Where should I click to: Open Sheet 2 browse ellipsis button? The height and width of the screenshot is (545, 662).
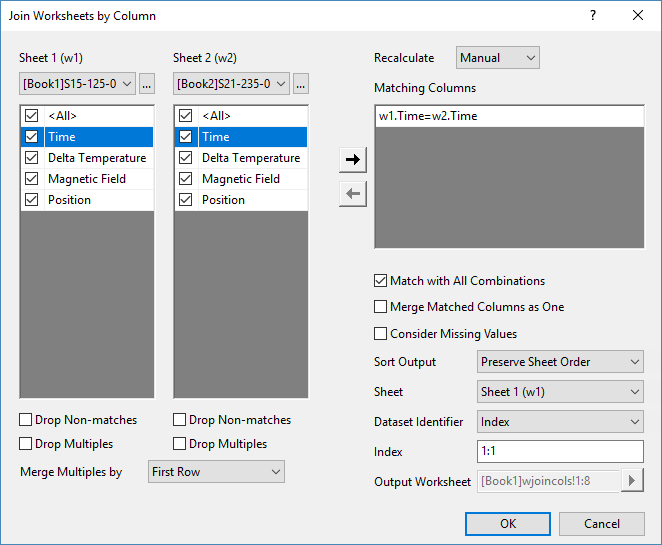[301, 83]
